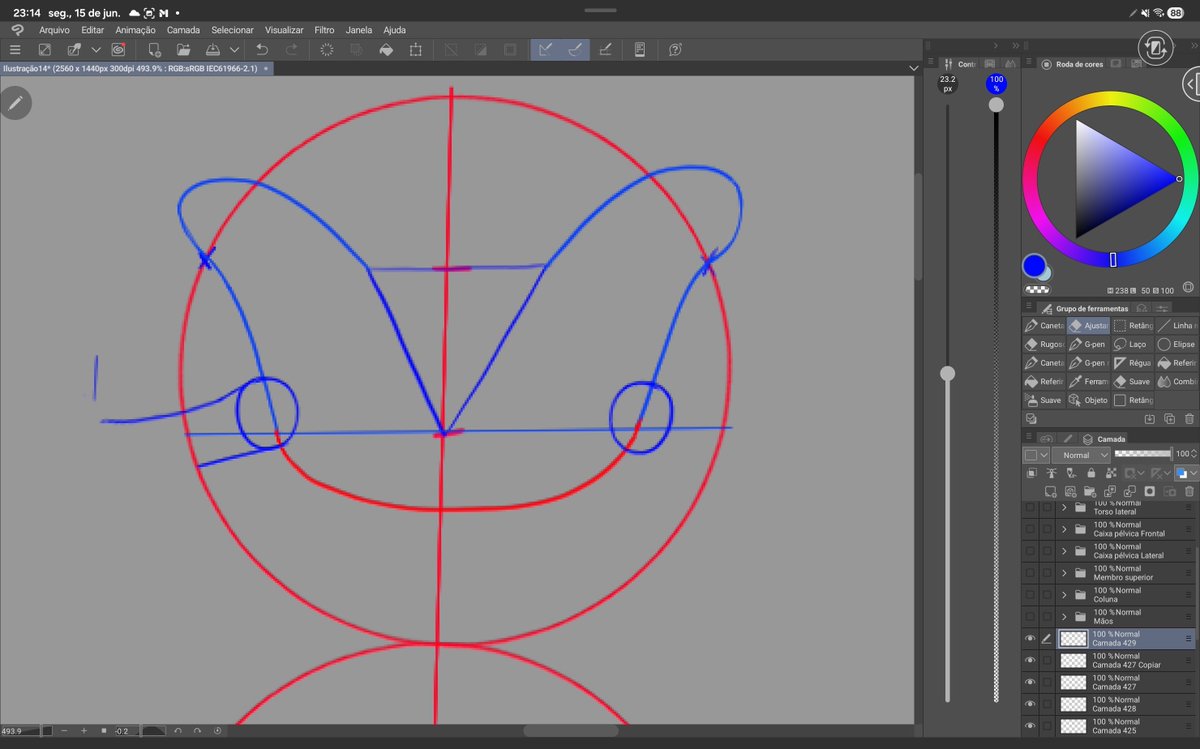Screen dimensions: 1200x749
Task: Show the Coluna folder layer
Action: [x=1030, y=595]
